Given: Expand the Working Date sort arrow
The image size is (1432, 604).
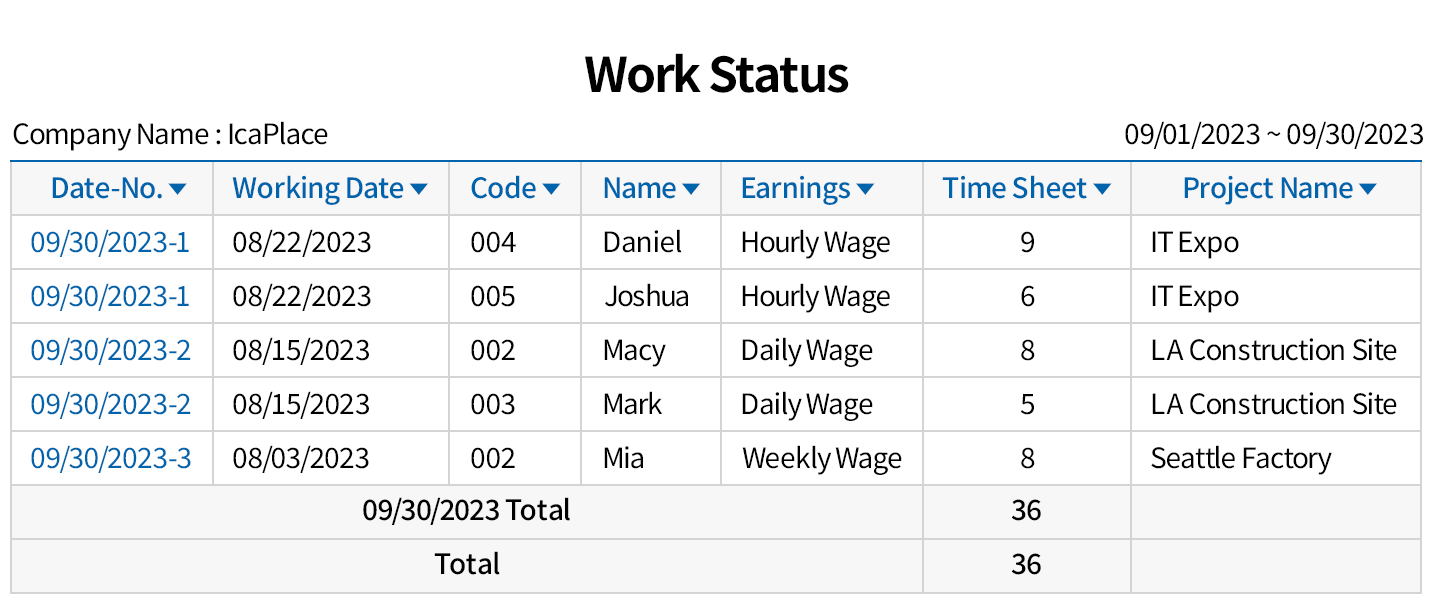Looking at the screenshot, I should pos(419,189).
